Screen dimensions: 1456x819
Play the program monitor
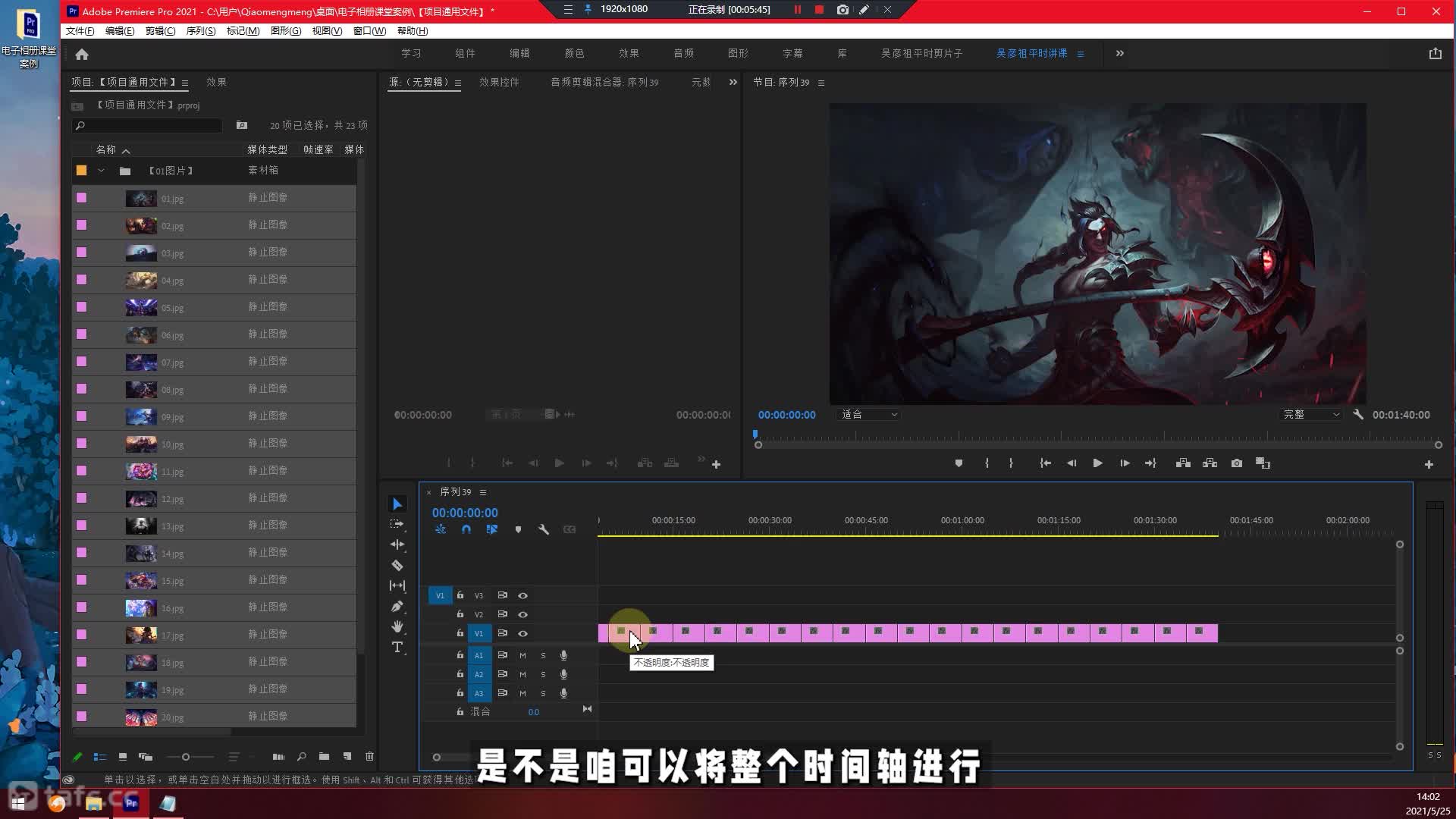pos(1097,463)
